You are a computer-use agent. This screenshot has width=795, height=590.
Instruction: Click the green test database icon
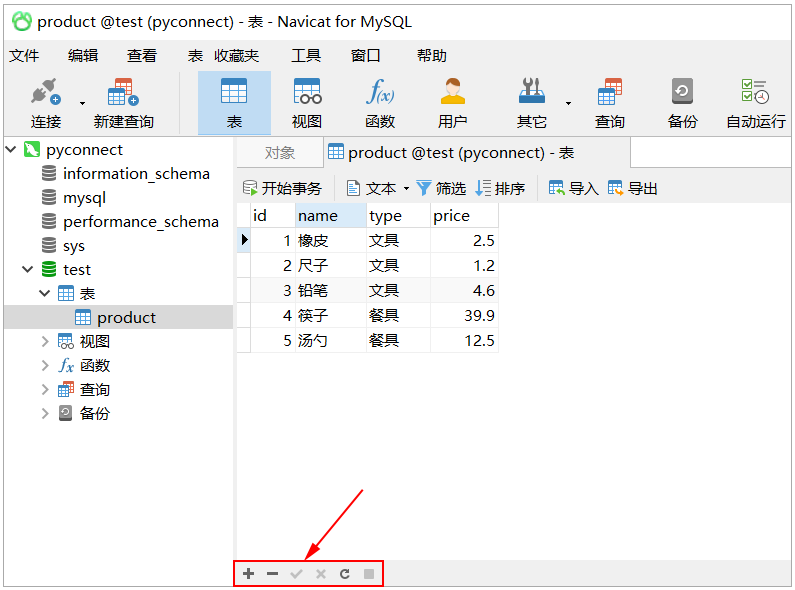click(49, 269)
